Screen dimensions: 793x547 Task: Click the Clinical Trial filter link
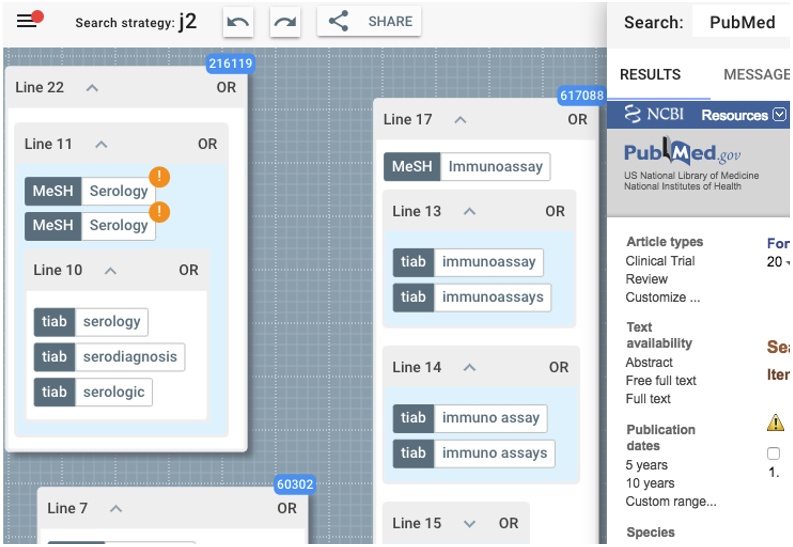(x=660, y=261)
